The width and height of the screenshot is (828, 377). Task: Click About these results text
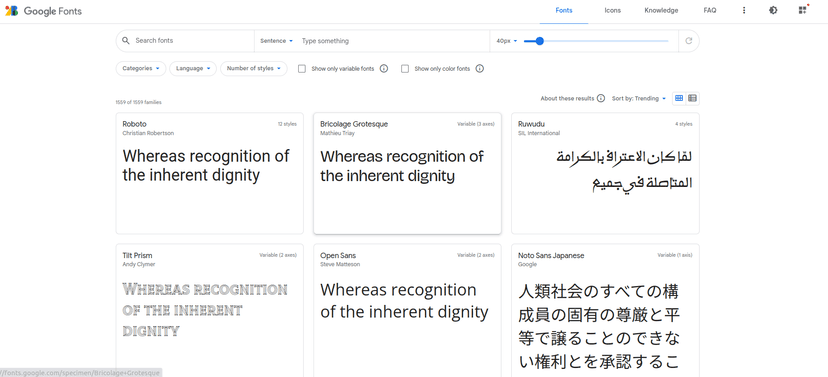567,98
